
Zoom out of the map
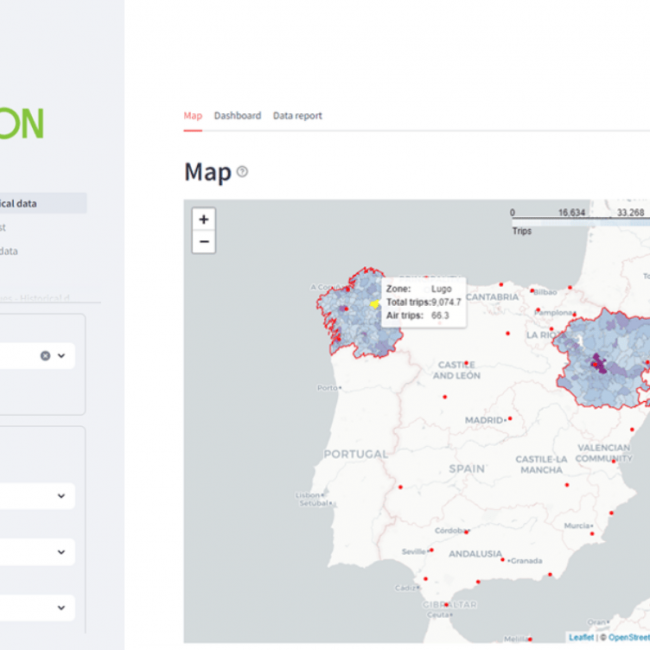coord(204,242)
